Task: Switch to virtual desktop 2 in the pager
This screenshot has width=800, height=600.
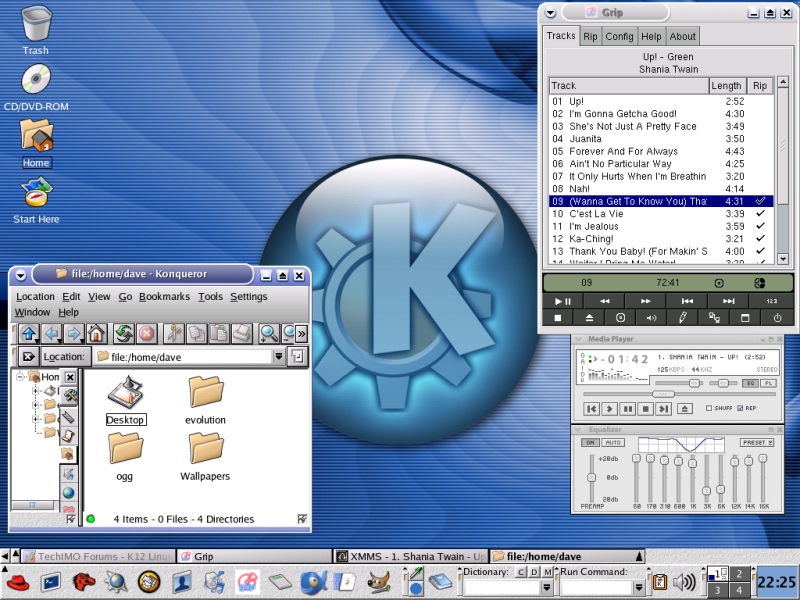Action: 739,574
